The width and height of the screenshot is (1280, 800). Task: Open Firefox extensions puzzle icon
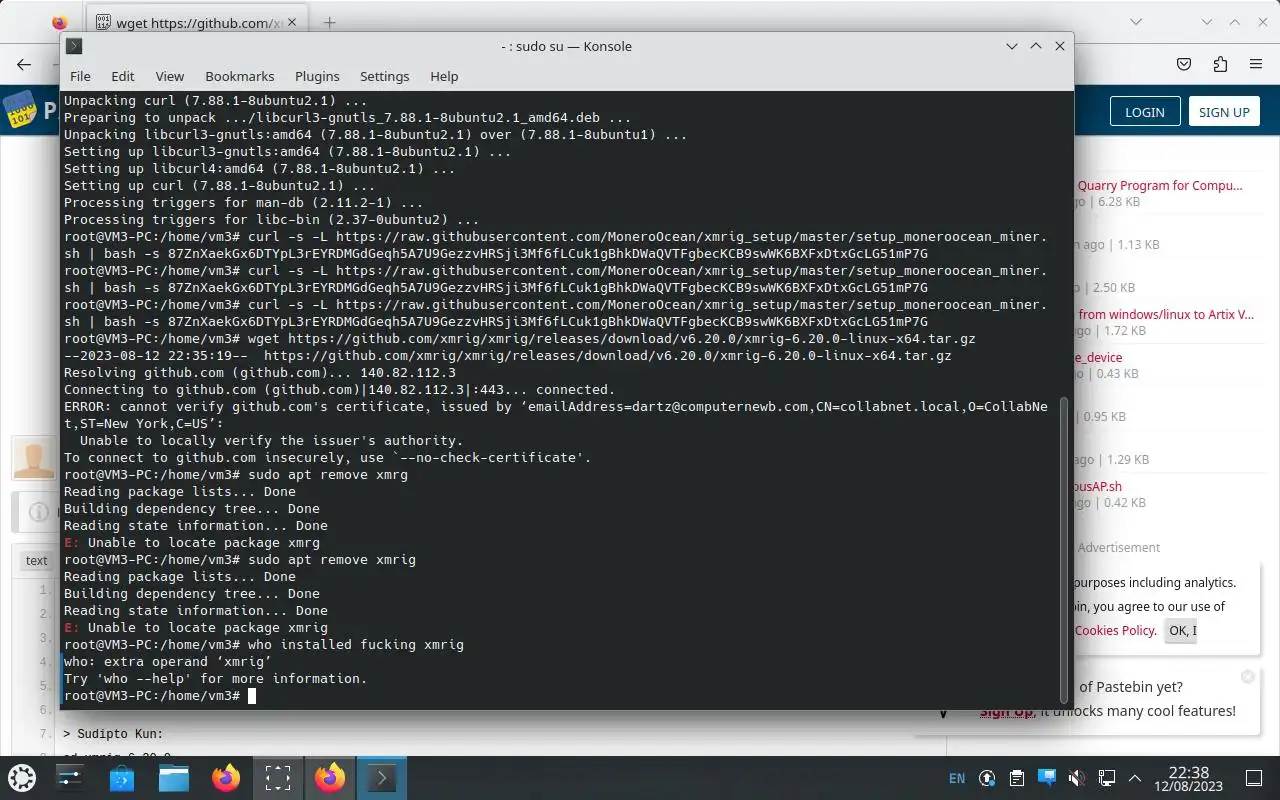[1220, 64]
